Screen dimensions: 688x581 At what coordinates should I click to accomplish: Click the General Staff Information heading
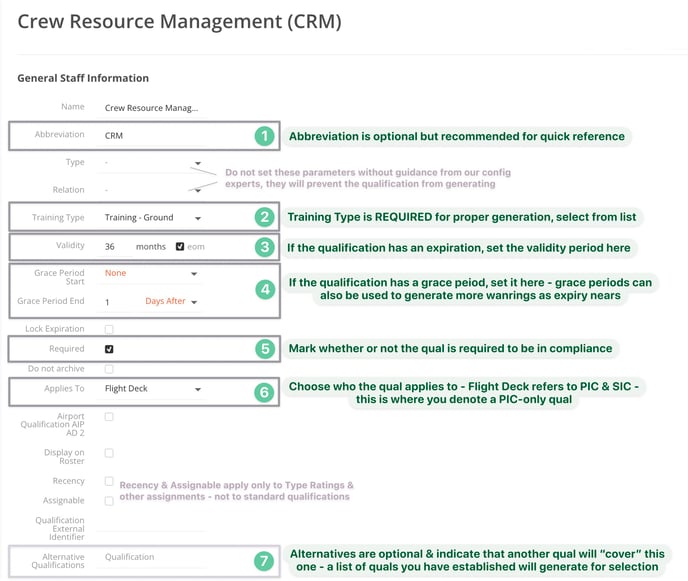point(83,78)
